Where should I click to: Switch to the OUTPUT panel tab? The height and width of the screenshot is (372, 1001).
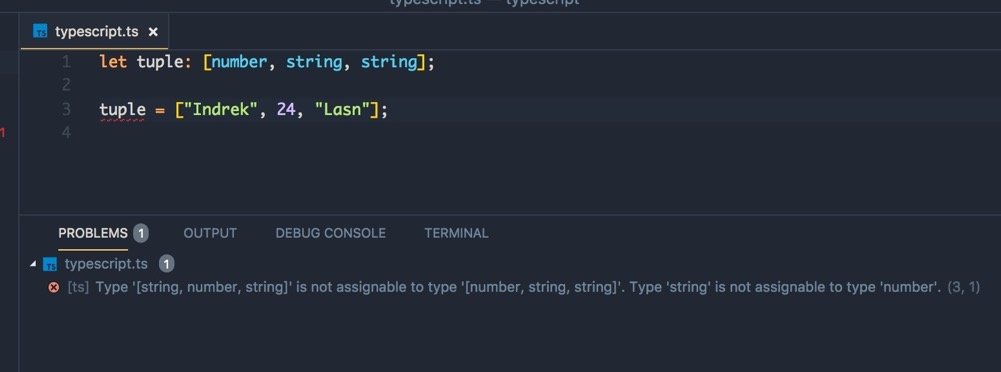(210, 234)
